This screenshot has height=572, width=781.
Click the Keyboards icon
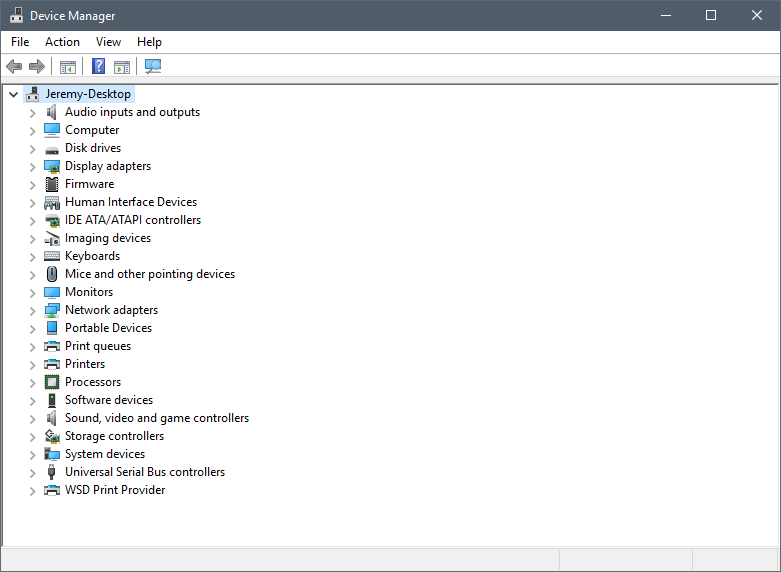pyautogui.click(x=52, y=256)
